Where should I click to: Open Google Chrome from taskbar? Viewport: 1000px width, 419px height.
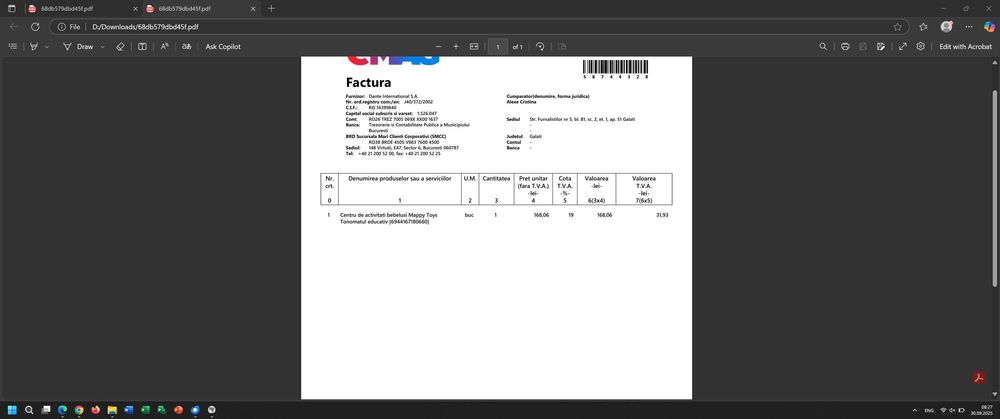[78, 409]
